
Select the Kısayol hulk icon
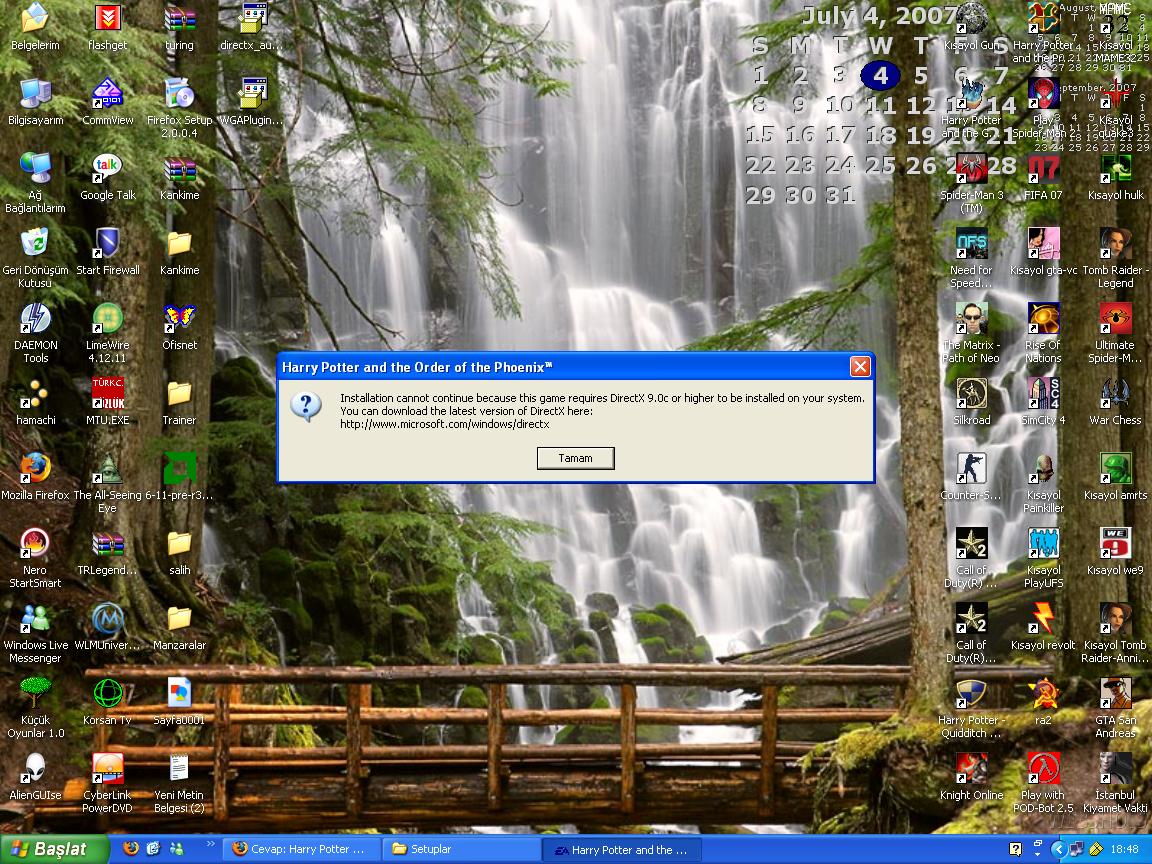pos(1115,177)
